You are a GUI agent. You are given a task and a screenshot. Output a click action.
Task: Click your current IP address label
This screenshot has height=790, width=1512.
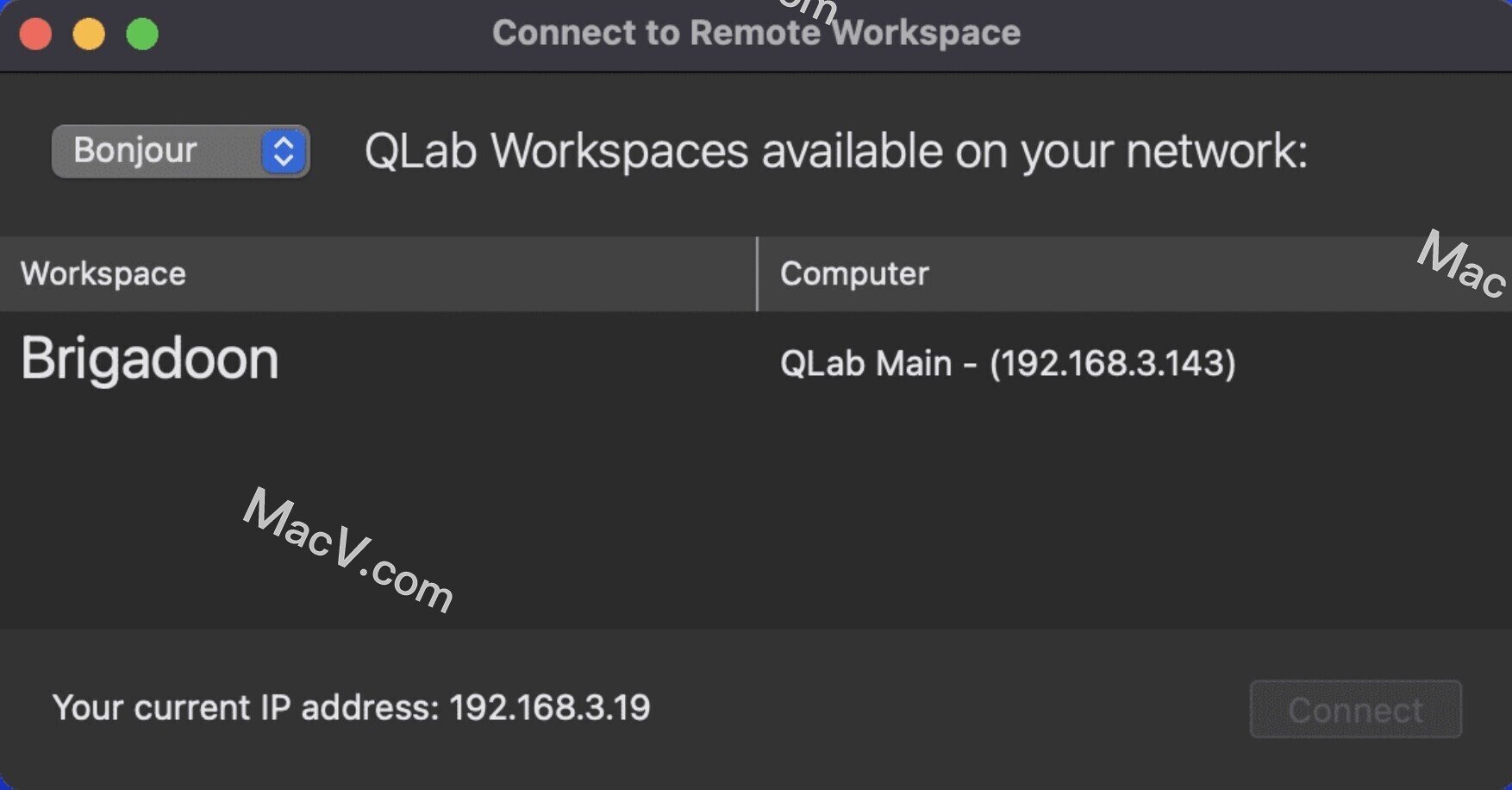pos(352,707)
